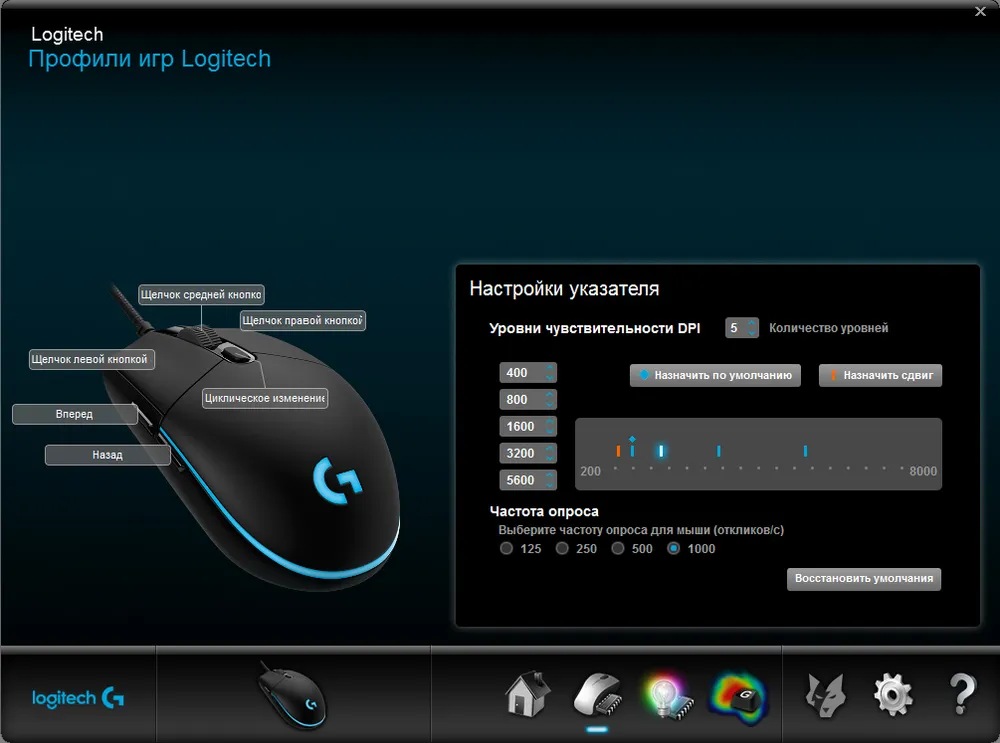Click the Logitech G logo in bottom bar
Image resolution: width=1000 pixels, height=743 pixels.
(x=78, y=698)
